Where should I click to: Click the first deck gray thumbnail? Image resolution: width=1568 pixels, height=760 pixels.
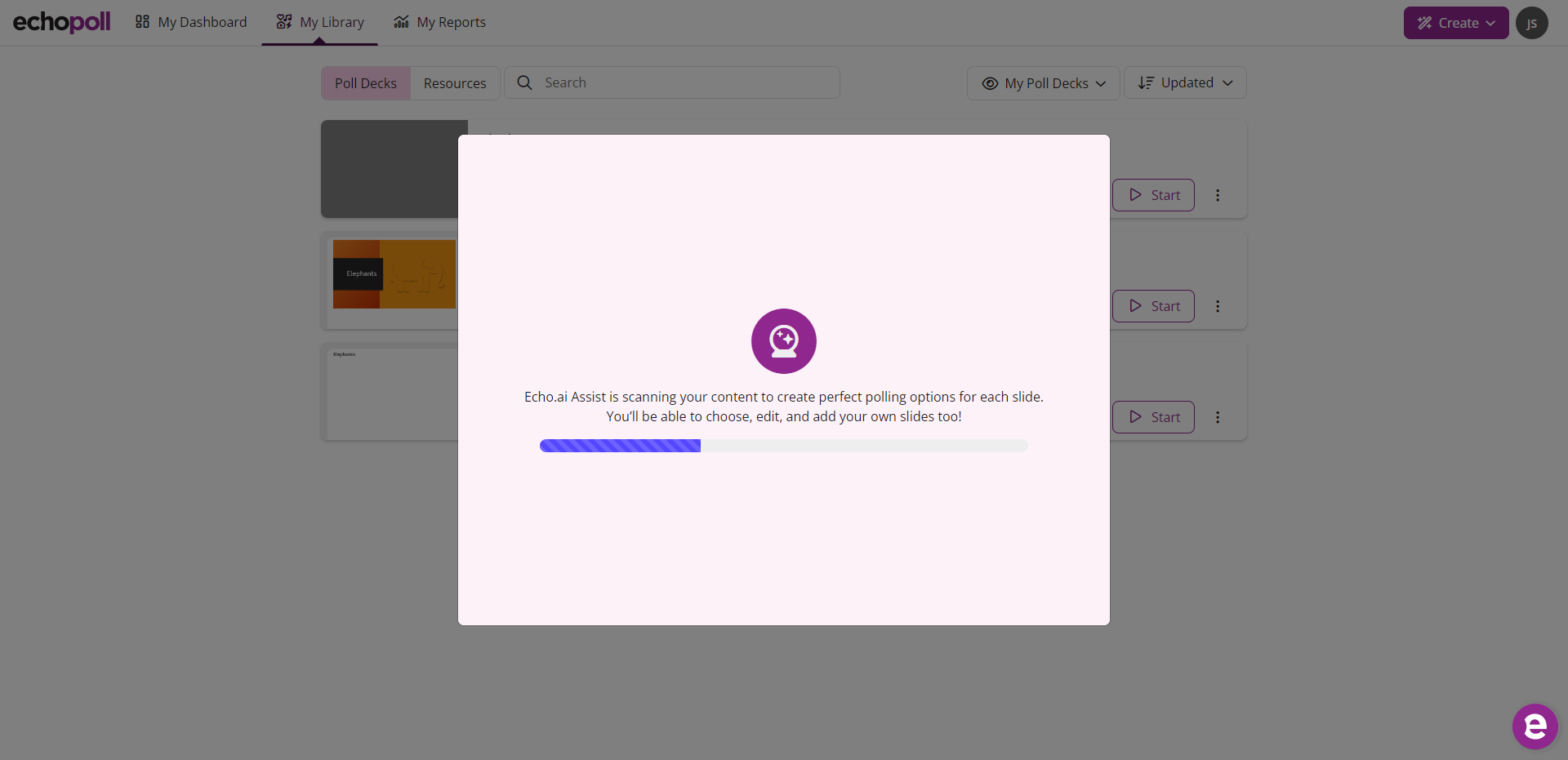(390, 169)
